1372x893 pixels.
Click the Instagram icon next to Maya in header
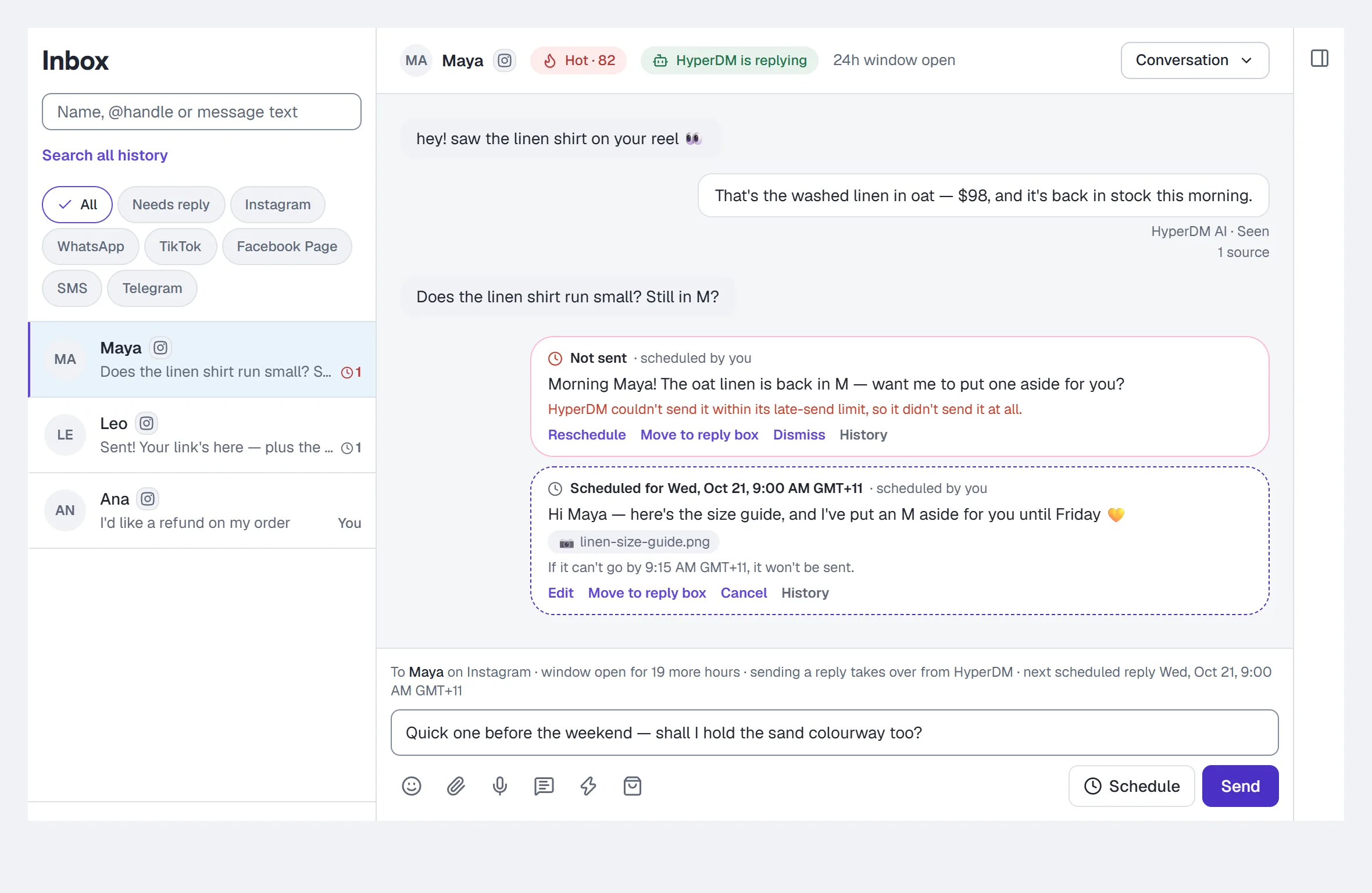coord(505,60)
